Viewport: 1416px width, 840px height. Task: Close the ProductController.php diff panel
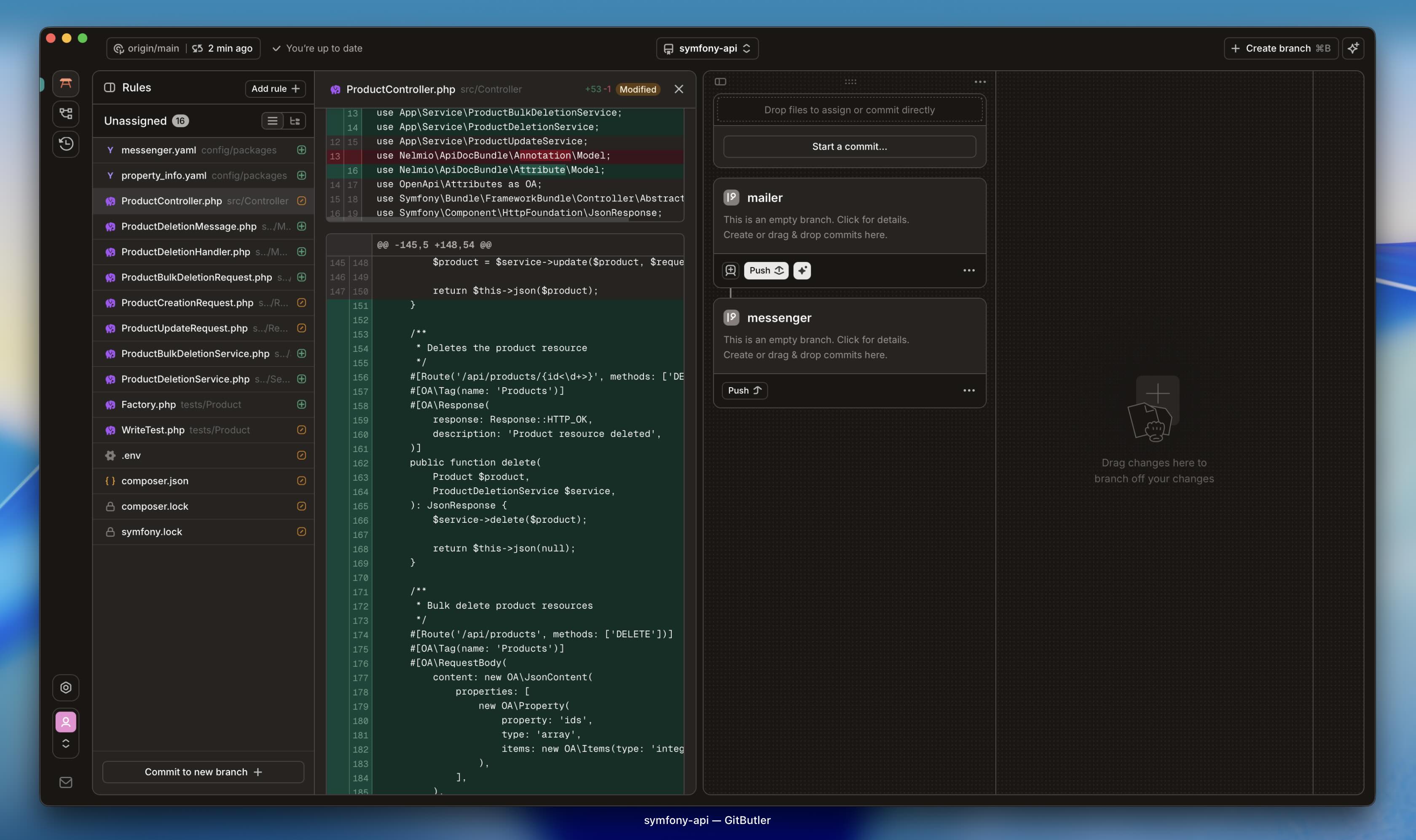679,89
